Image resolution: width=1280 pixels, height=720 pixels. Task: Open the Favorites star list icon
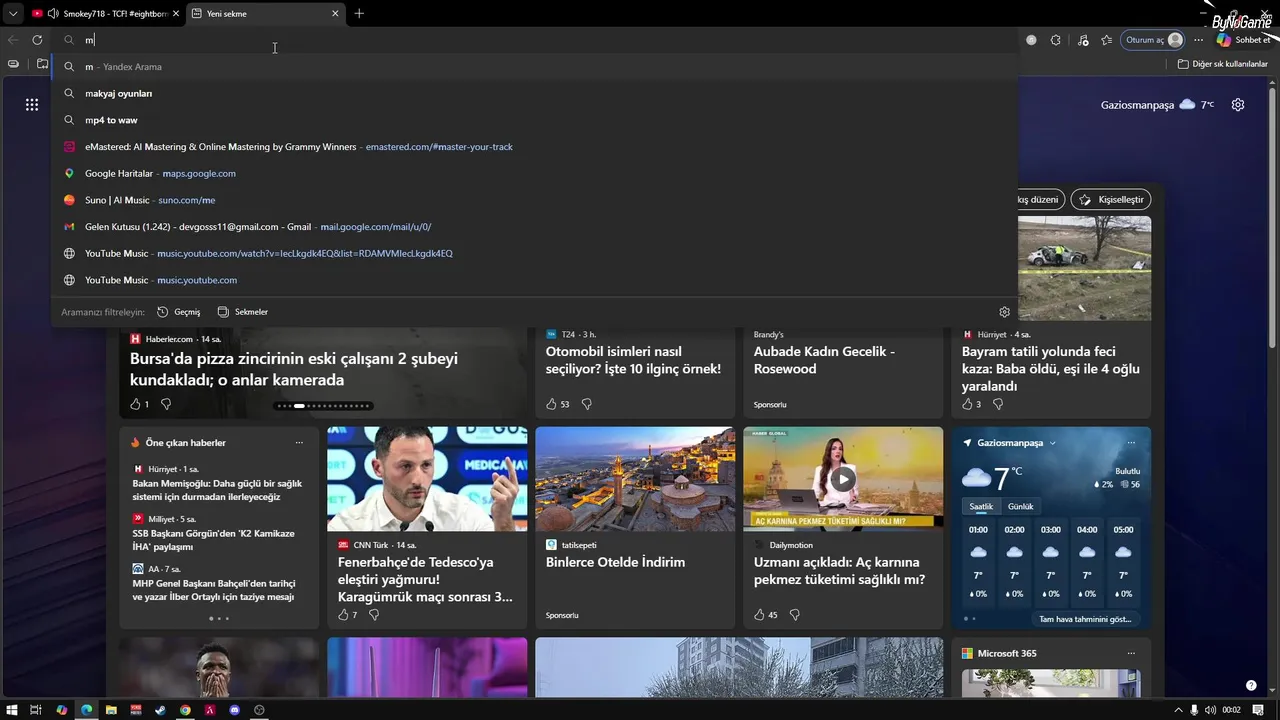tap(1107, 40)
